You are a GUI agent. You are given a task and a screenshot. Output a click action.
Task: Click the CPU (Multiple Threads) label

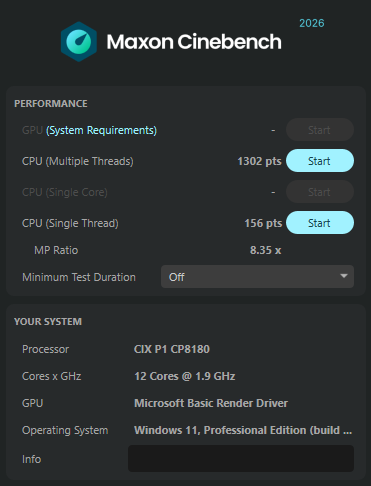78,161
